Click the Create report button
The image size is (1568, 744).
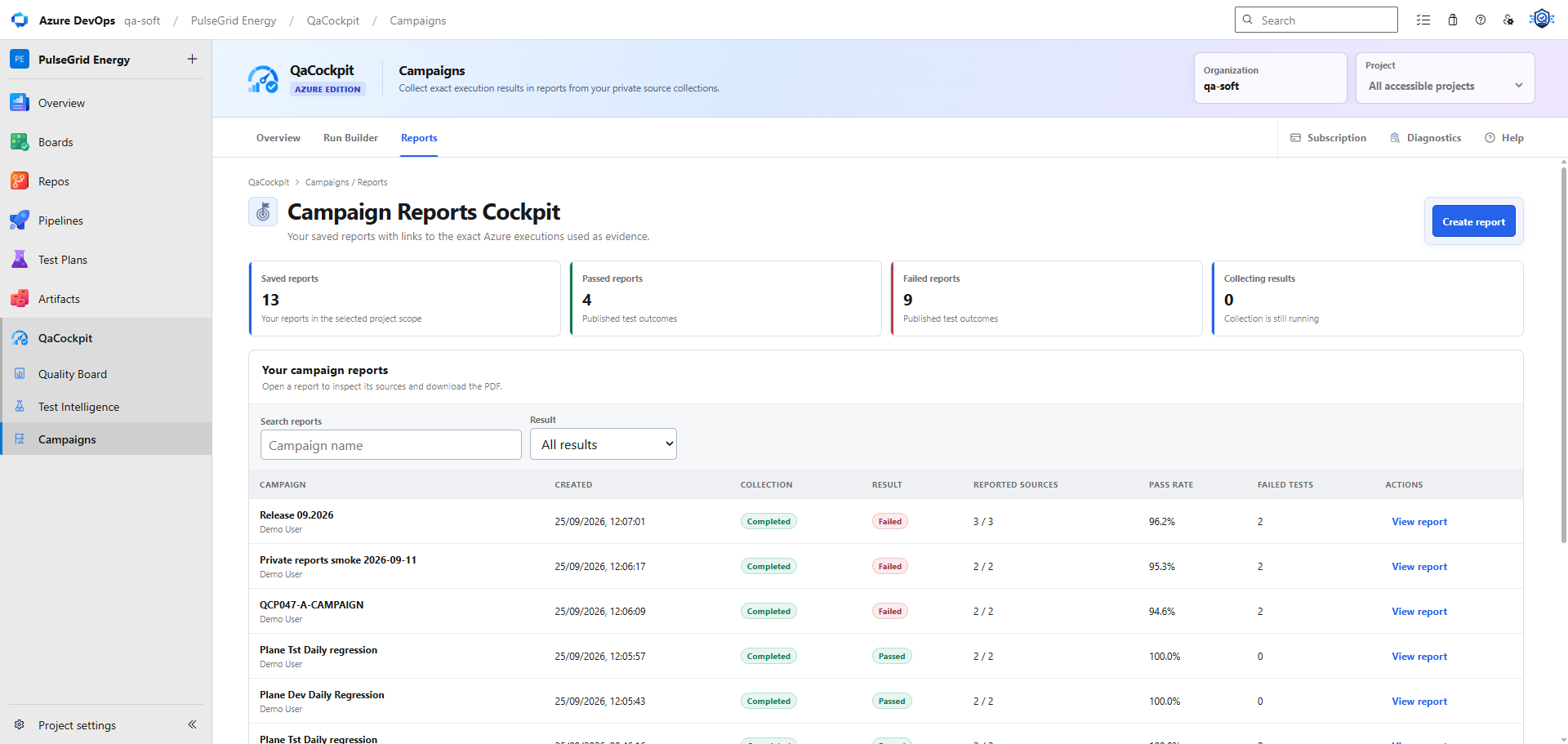click(1473, 221)
